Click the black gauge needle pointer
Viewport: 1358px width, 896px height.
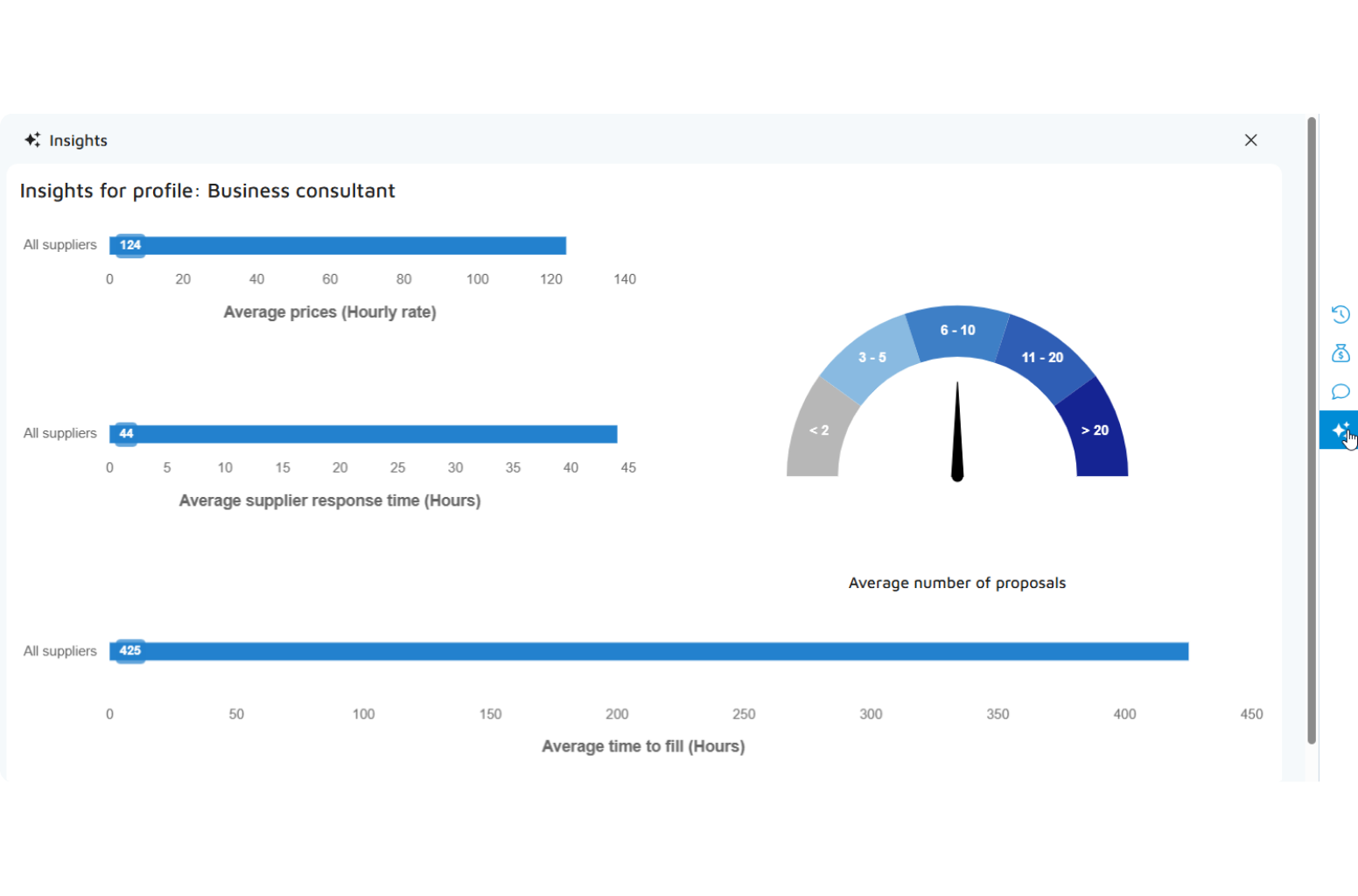pyautogui.click(x=957, y=437)
